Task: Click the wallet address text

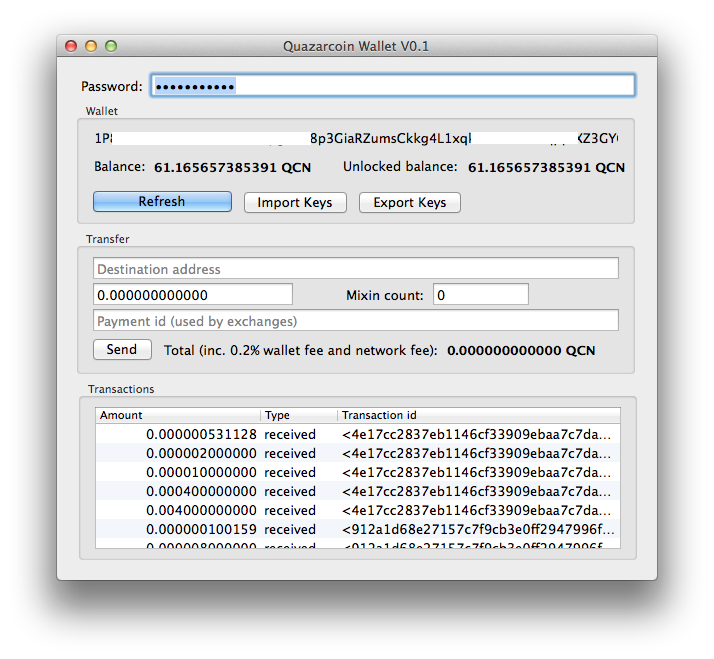Action: tap(356, 138)
